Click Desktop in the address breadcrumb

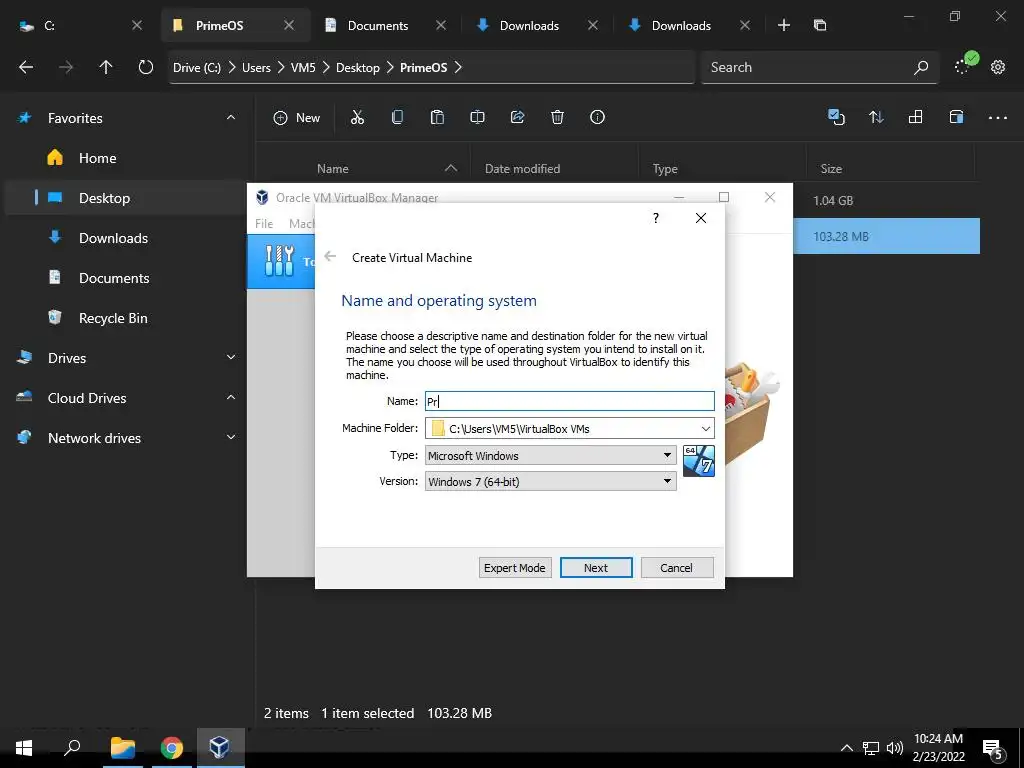click(357, 67)
